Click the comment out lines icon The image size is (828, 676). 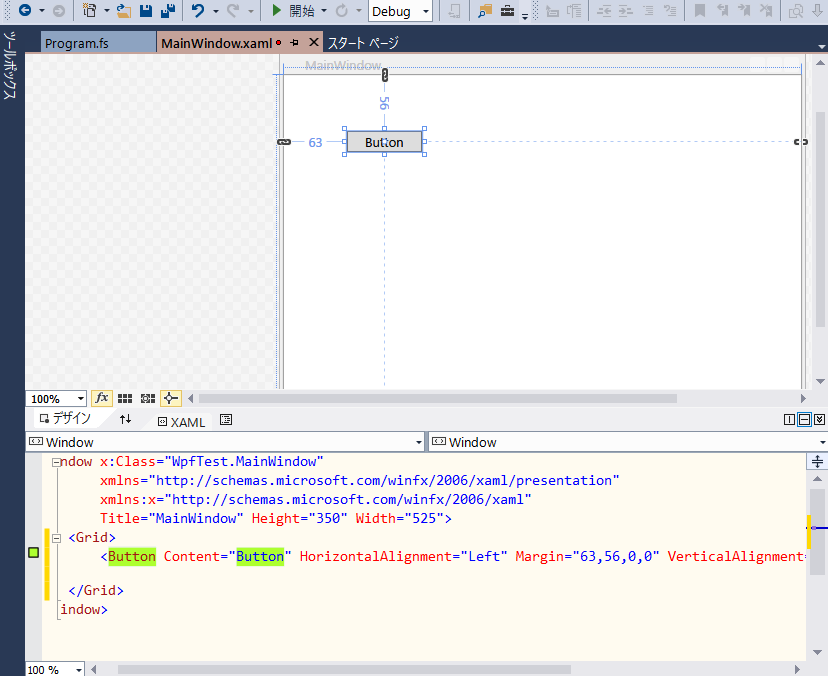tap(648, 11)
